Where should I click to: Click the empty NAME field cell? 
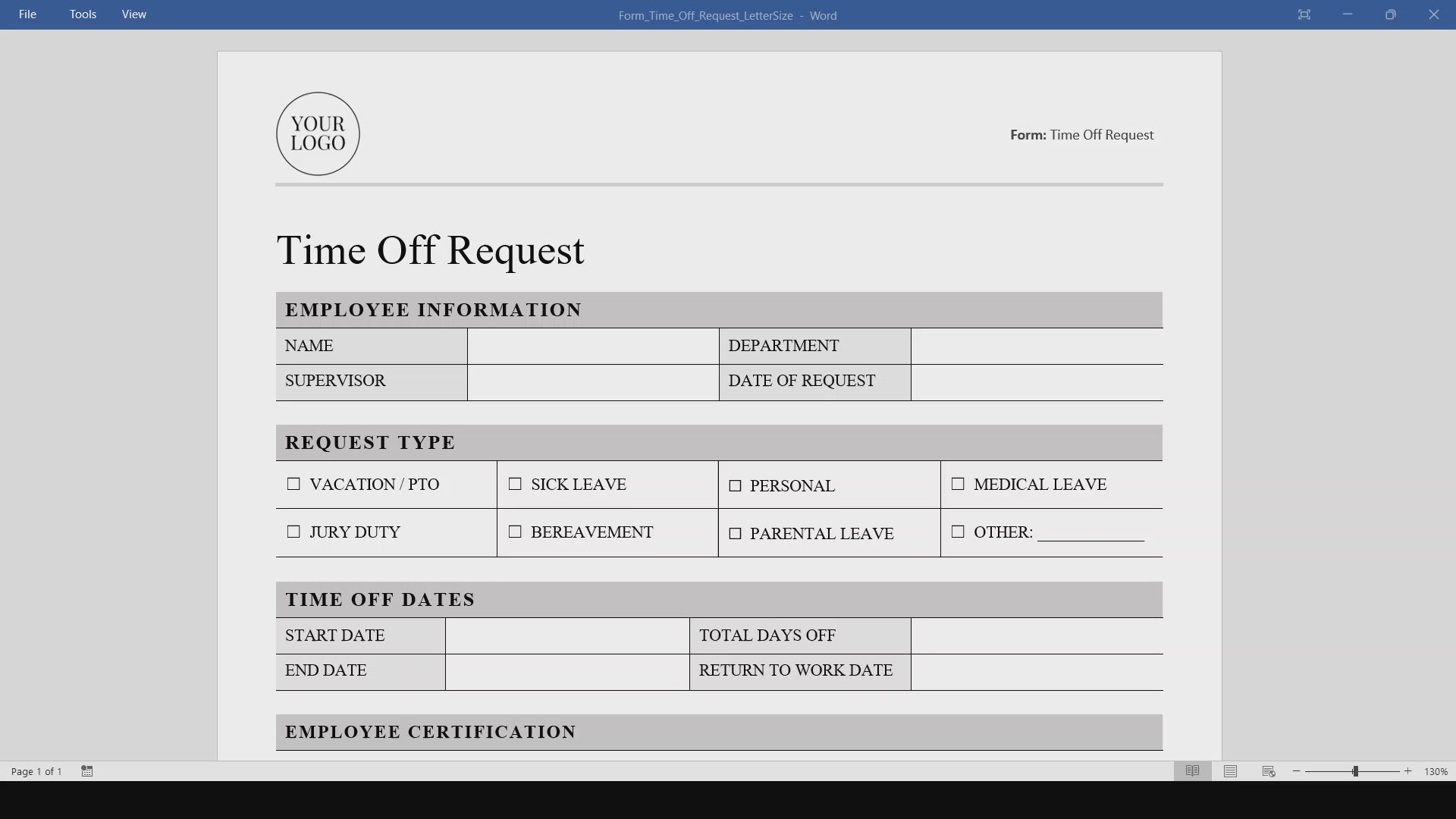coord(593,346)
